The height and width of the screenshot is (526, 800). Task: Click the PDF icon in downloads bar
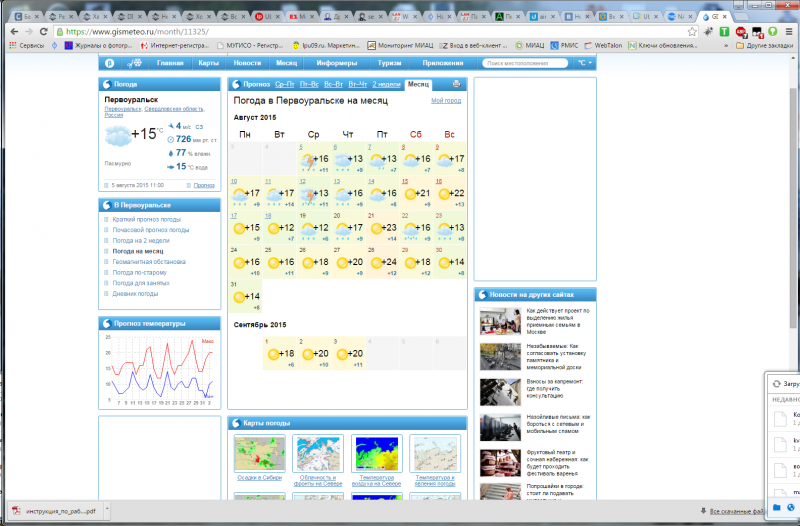16,511
